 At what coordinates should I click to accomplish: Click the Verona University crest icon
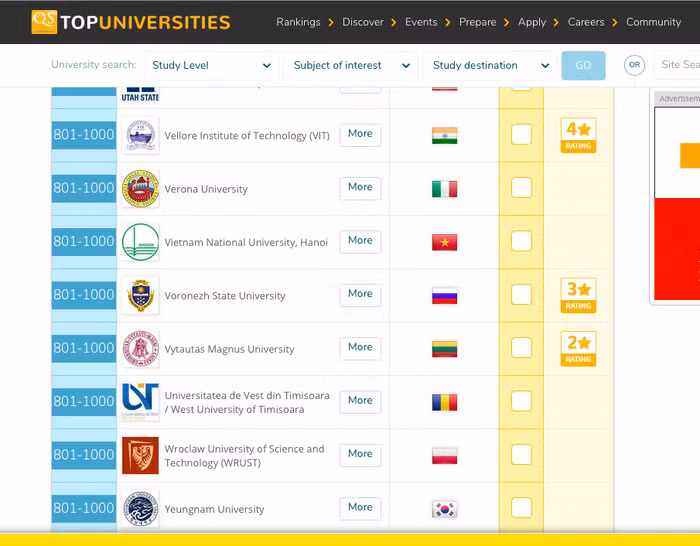[x=140, y=188]
